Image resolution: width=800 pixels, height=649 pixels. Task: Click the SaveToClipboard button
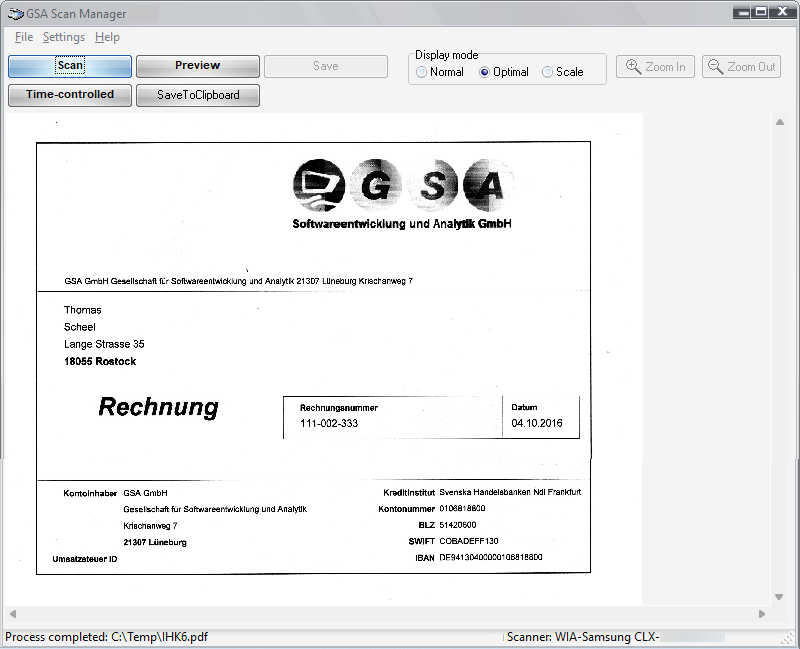point(198,95)
